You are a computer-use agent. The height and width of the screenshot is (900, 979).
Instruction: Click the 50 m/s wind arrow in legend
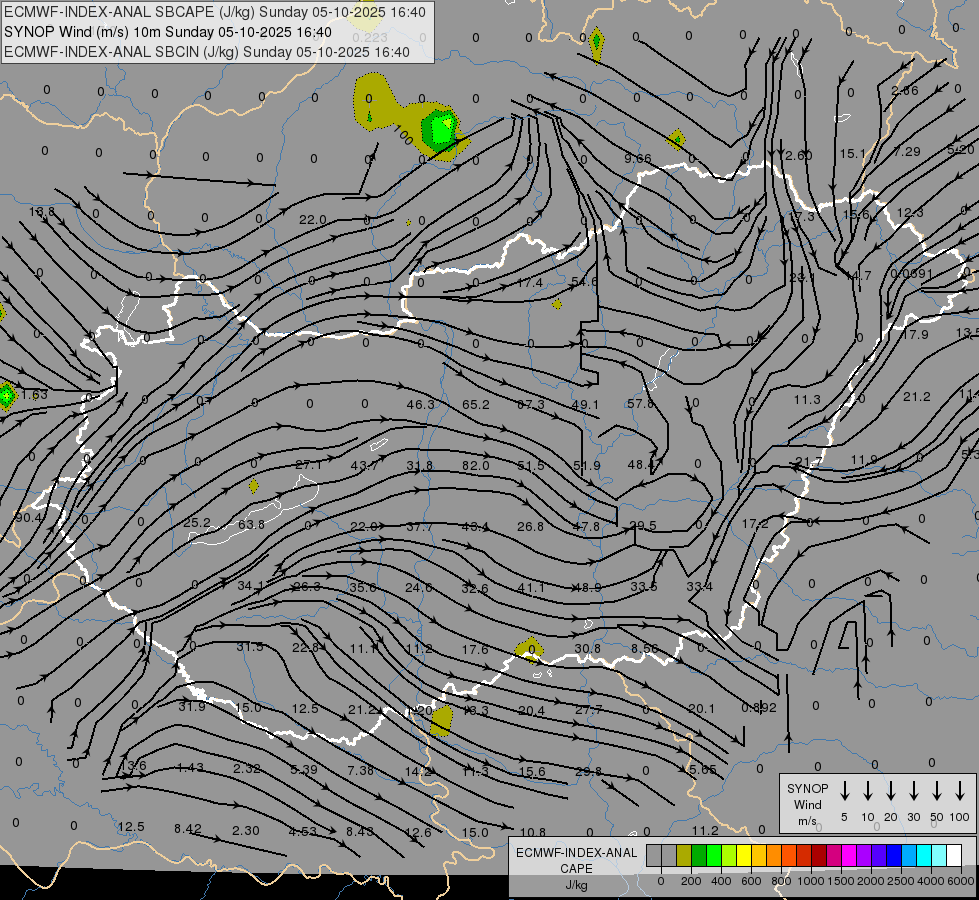tap(937, 791)
